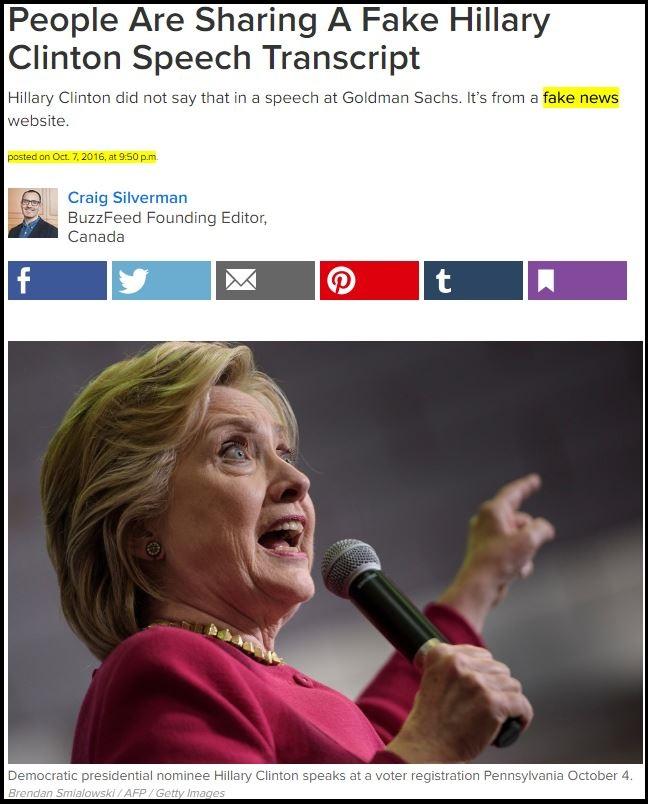The height and width of the screenshot is (804, 648).
Task: Send the article by email envelope icon
Action: tap(265, 280)
